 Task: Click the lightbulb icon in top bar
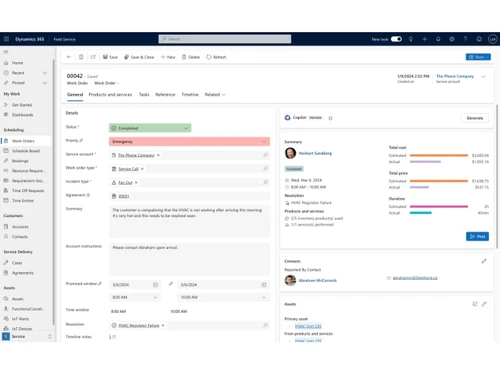tap(411, 39)
